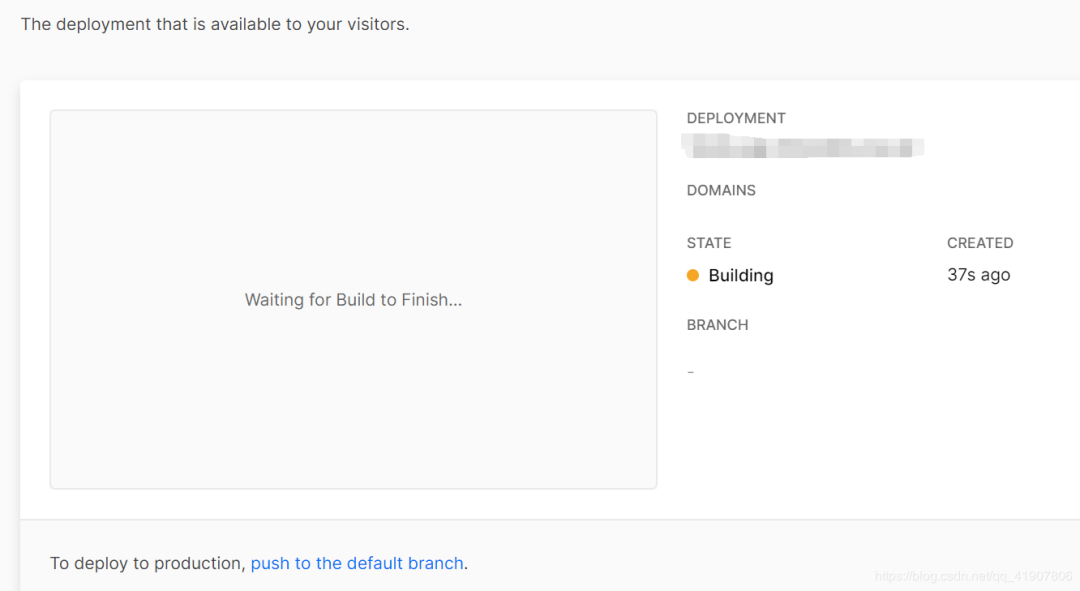Click the DEPLOYMENT heading label
The image size is (1080, 591).
coord(736,118)
